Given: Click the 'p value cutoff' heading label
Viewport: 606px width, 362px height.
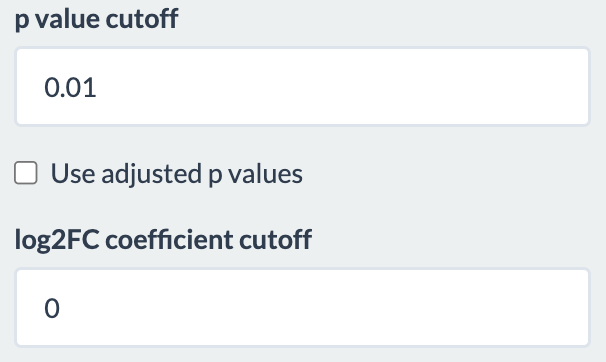Looking at the screenshot, I should pyautogui.click(x=96, y=19).
